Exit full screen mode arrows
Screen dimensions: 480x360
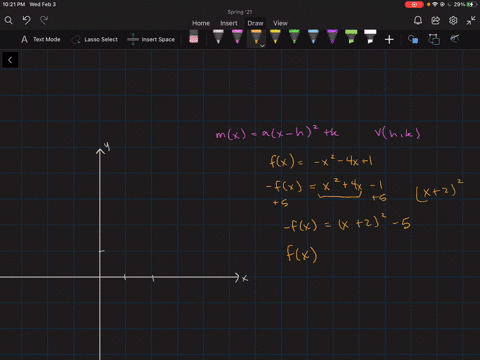point(471,21)
